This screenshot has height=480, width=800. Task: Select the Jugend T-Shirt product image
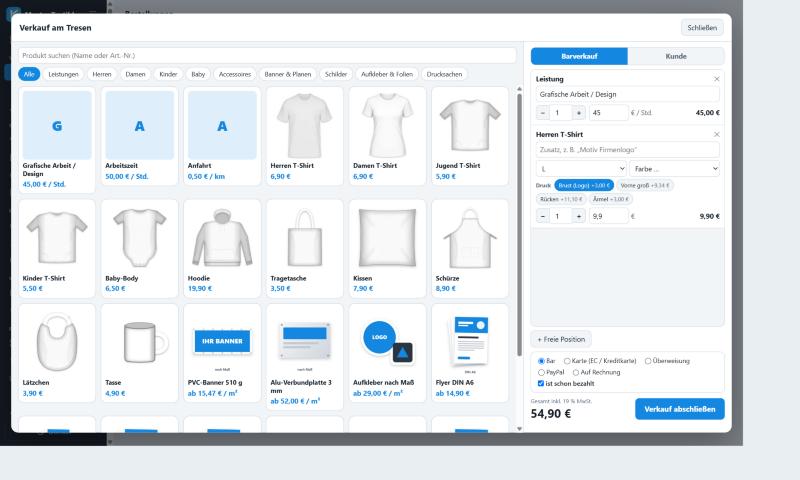click(x=470, y=125)
